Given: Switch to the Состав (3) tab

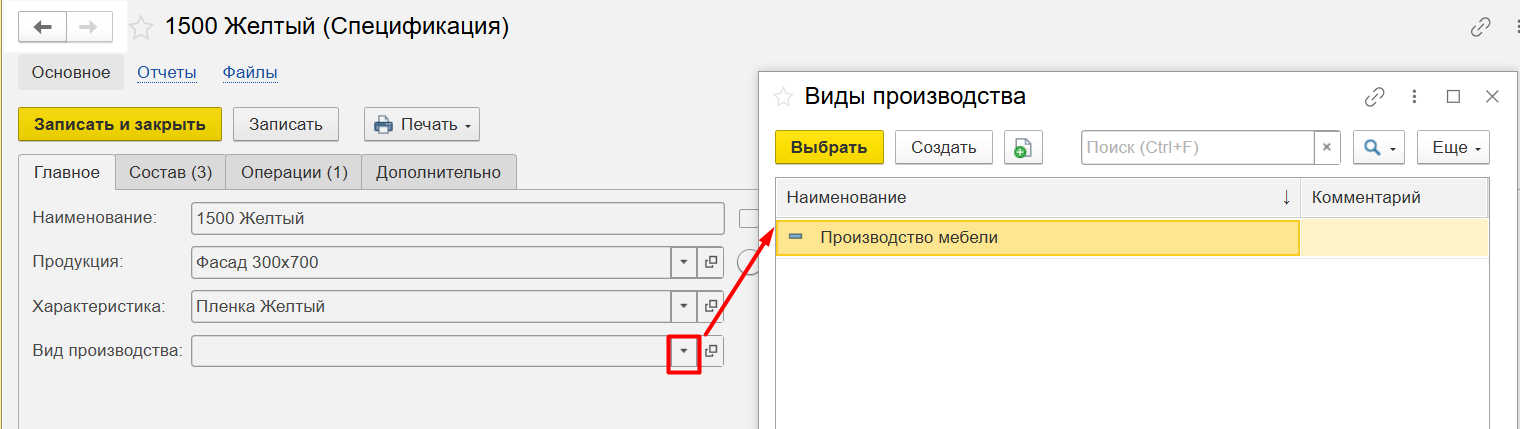Looking at the screenshot, I should point(170,172).
